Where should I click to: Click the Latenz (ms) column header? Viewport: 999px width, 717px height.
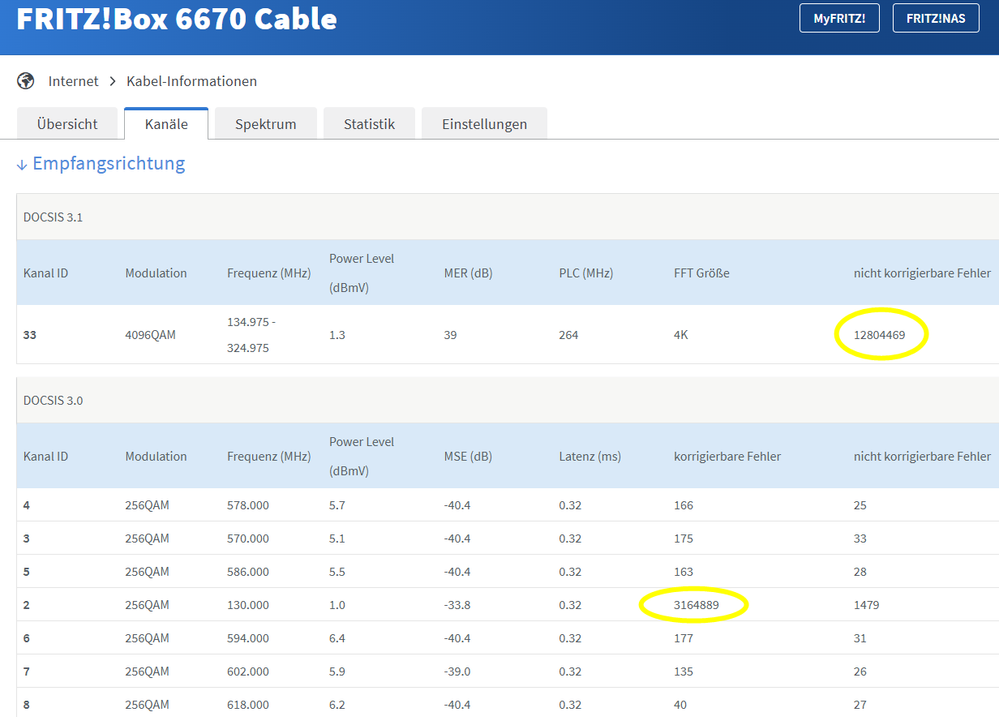[590, 456]
